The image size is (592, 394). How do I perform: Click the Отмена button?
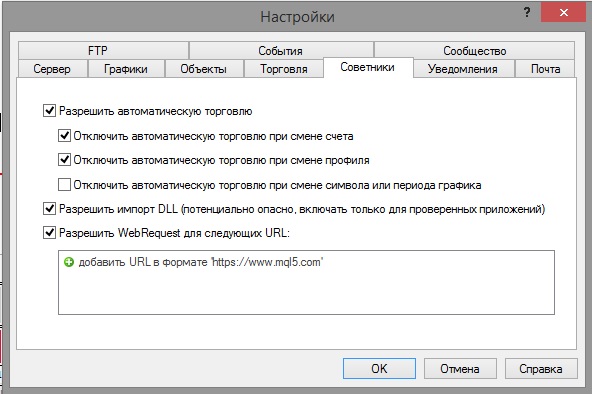coord(460,368)
